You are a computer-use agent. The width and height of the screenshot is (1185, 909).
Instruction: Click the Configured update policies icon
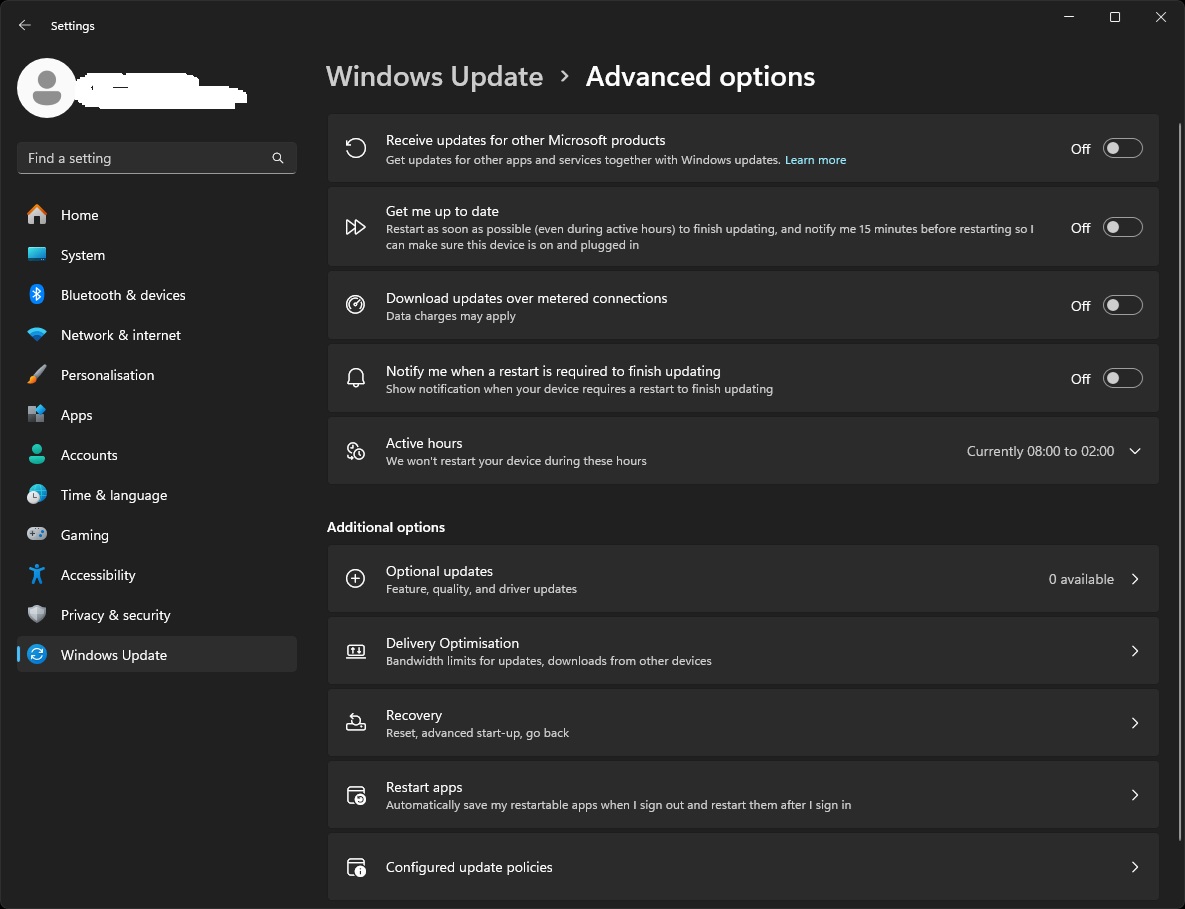point(356,867)
